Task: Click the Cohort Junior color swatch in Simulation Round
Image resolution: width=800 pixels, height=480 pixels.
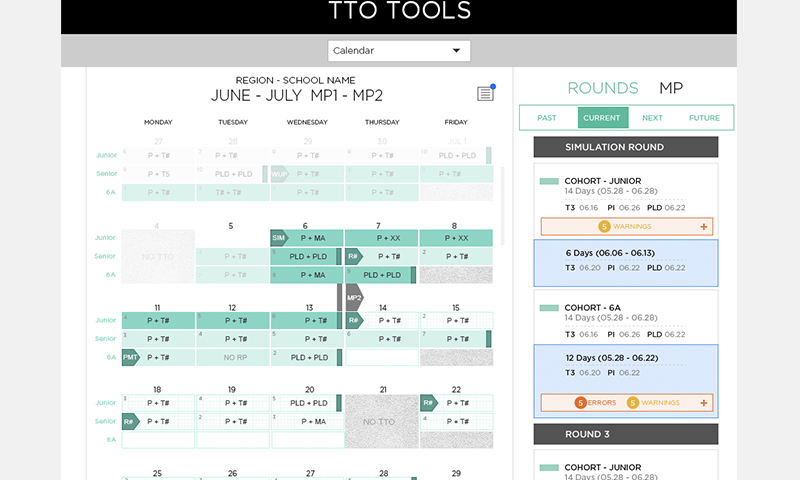Action: [x=549, y=181]
